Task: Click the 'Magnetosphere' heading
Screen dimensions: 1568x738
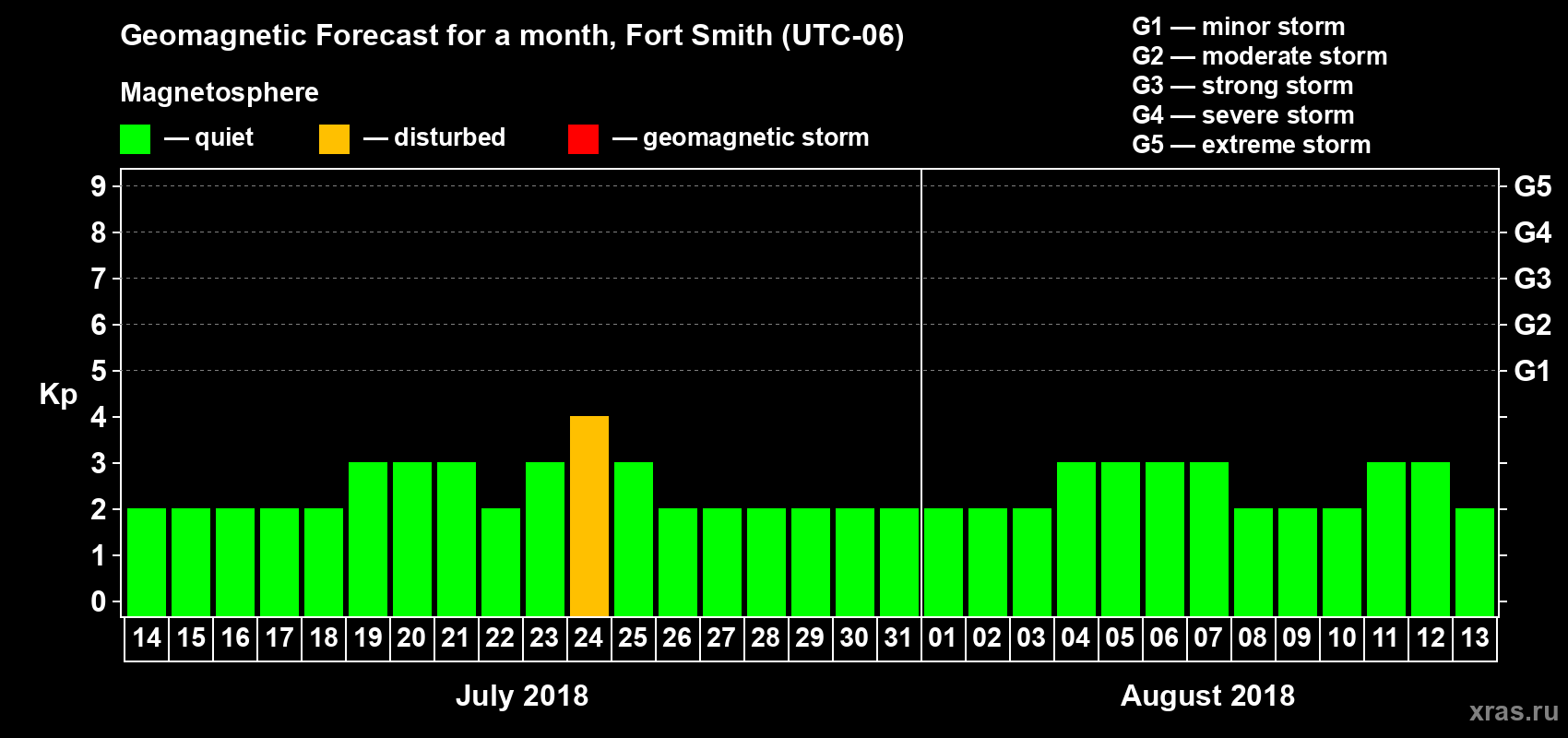Action: pos(220,92)
